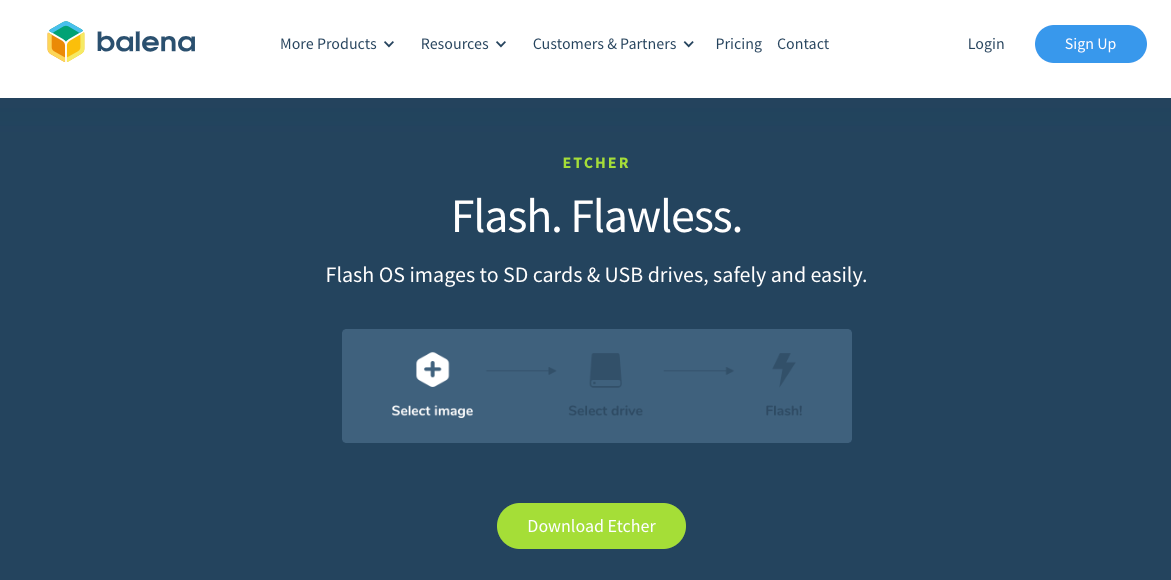Expand the More Products chevron
The width and height of the screenshot is (1171, 580).
click(389, 44)
